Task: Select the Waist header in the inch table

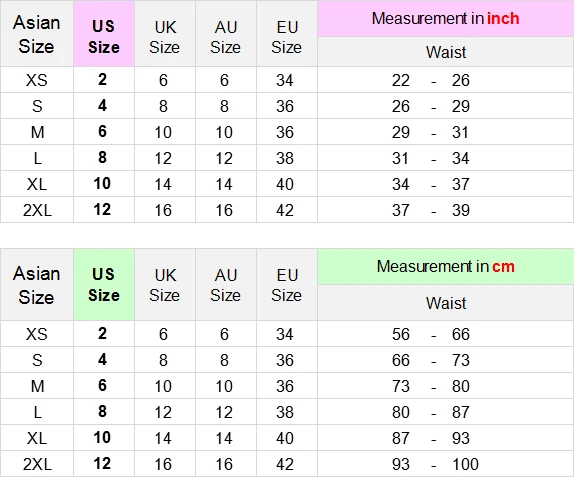Action: coord(446,52)
